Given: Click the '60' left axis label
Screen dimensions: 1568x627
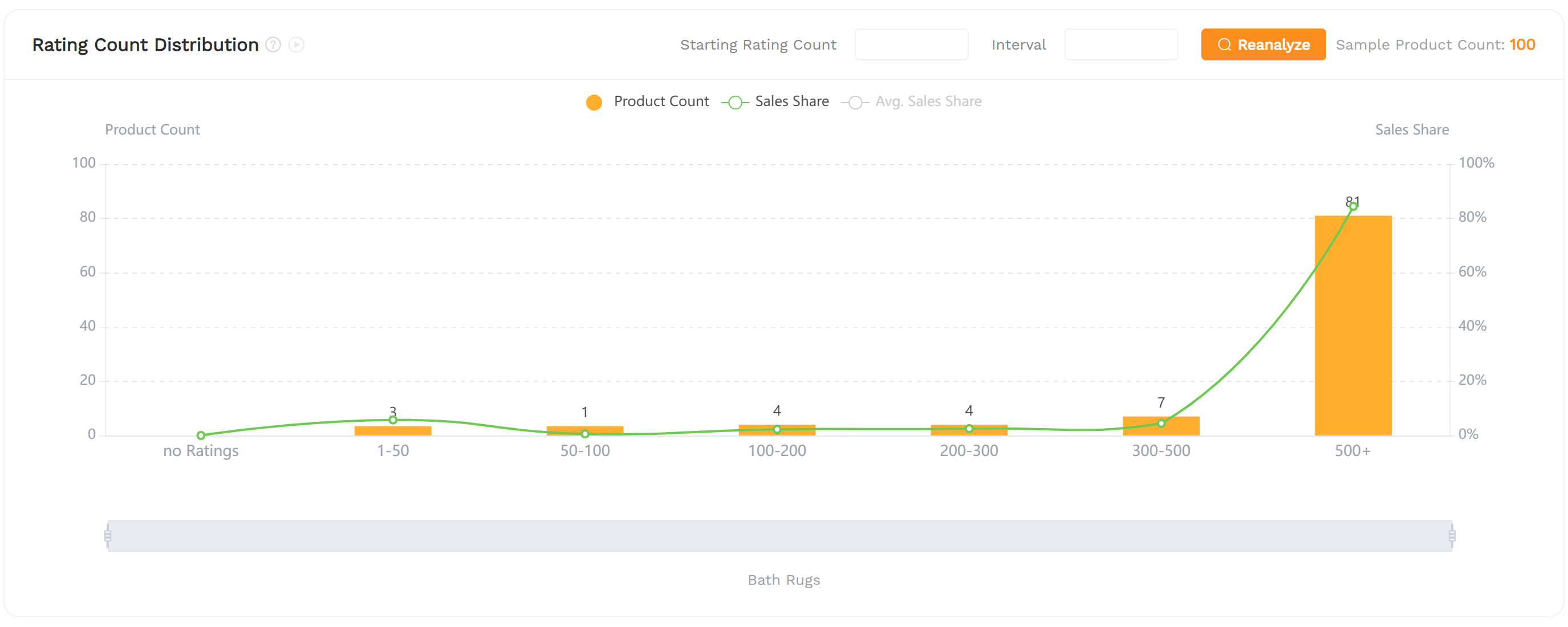Looking at the screenshot, I should [x=88, y=271].
